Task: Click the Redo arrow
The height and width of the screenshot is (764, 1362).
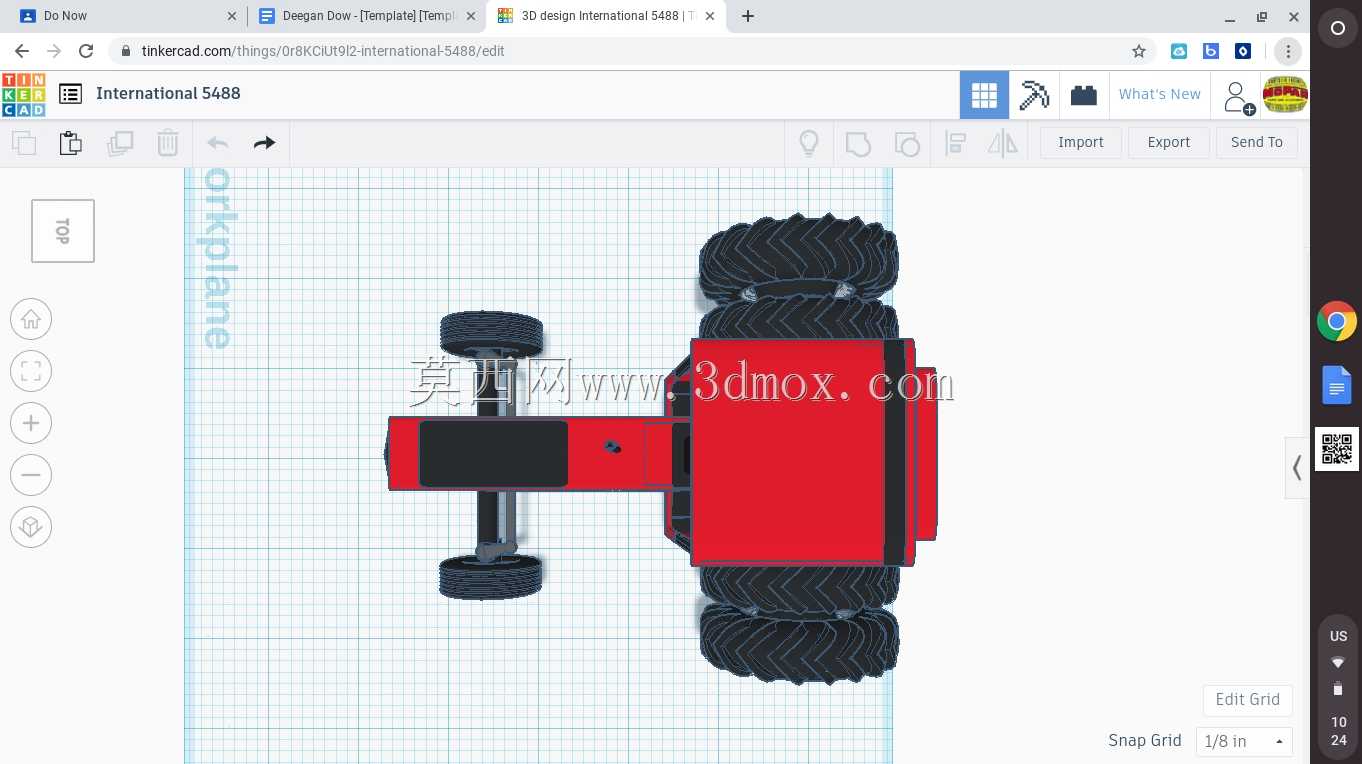Action: pos(264,143)
